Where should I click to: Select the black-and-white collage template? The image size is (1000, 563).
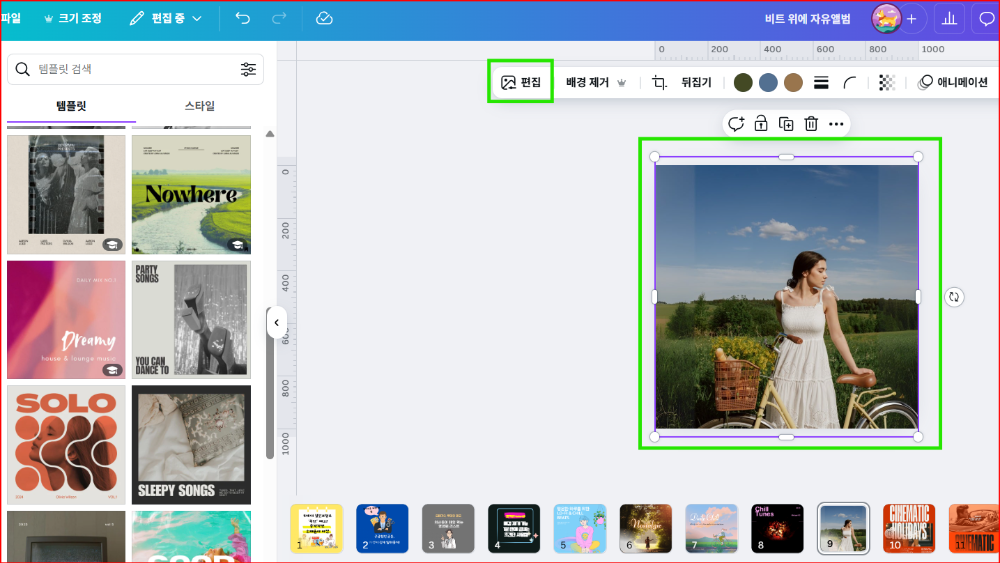click(x=66, y=194)
